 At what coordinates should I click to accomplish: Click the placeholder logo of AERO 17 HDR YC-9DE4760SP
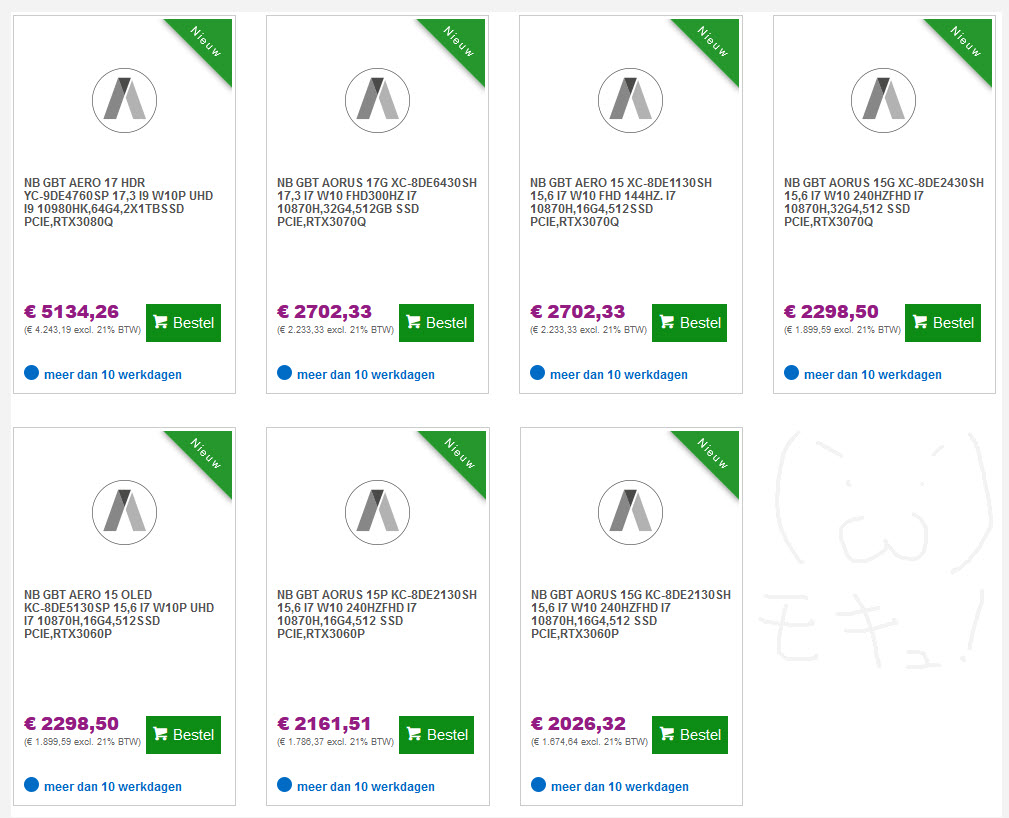(x=124, y=100)
